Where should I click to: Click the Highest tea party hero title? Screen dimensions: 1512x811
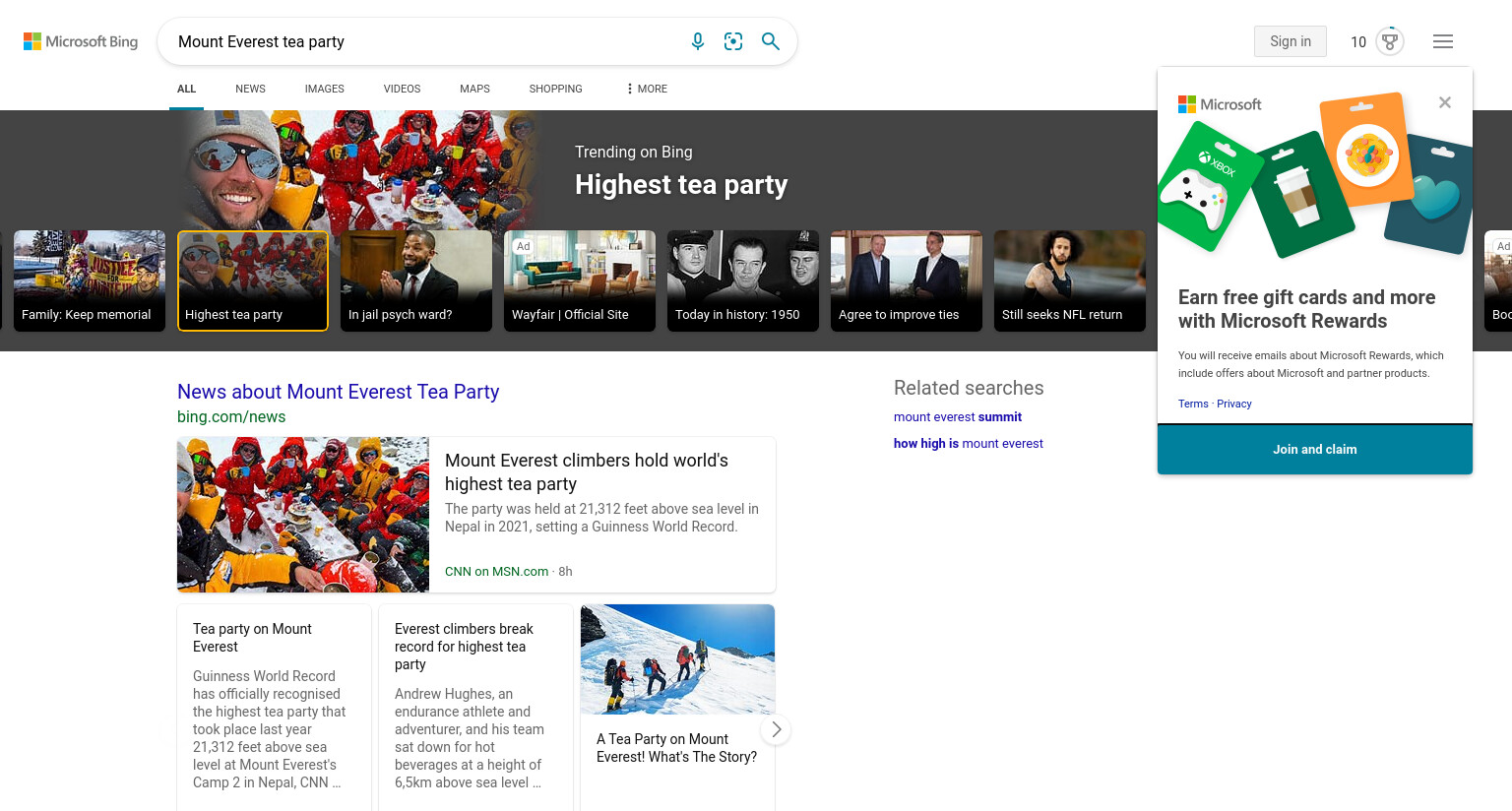[x=681, y=185]
